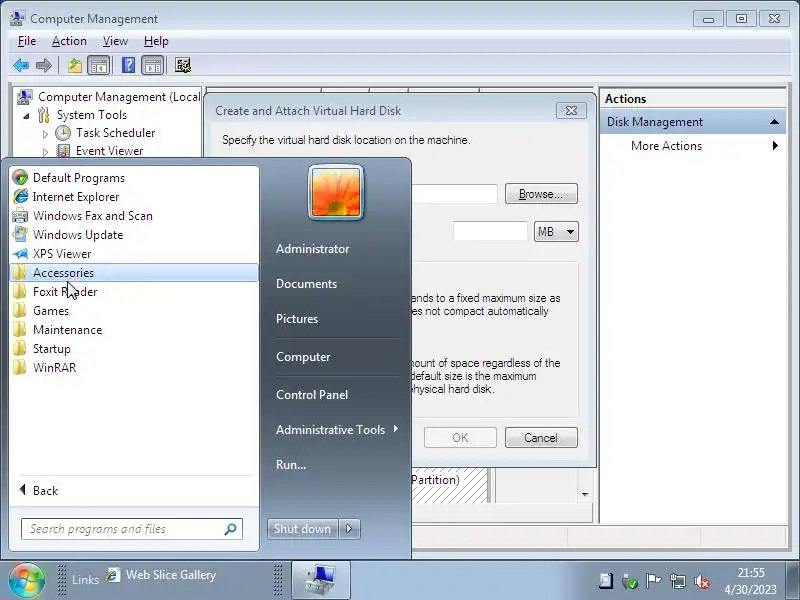Screen dimensions: 800x600
Task: Click the Back arrow toolbar icon
Action: pos(21,65)
